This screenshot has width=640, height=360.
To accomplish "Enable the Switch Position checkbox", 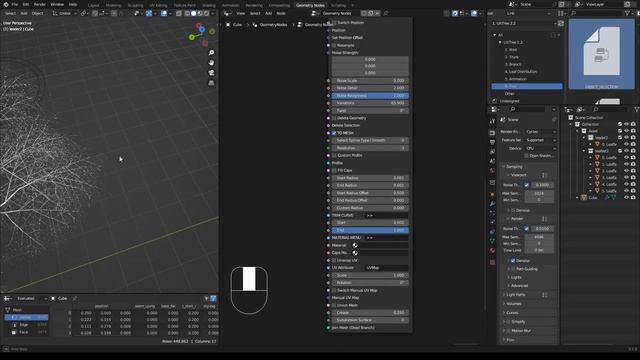I will (334, 22).
